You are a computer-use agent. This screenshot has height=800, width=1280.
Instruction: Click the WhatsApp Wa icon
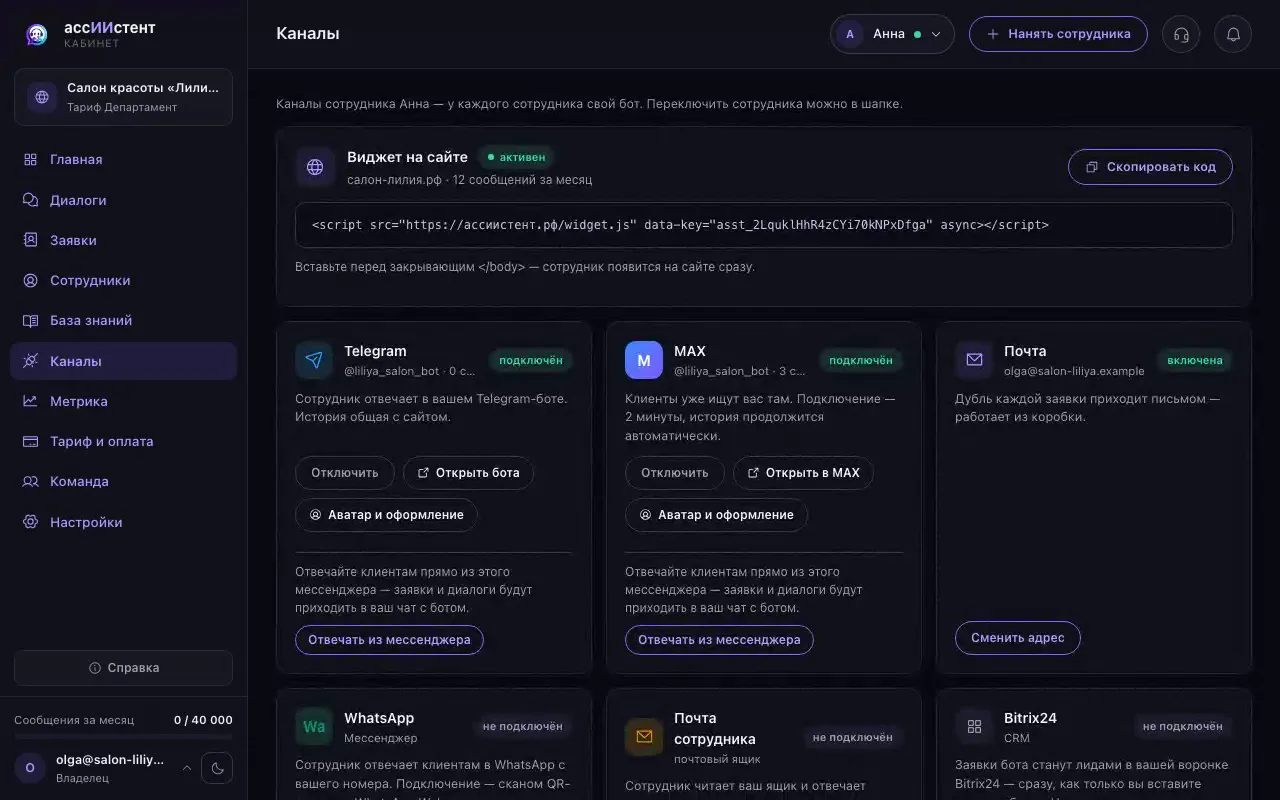pyautogui.click(x=314, y=727)
